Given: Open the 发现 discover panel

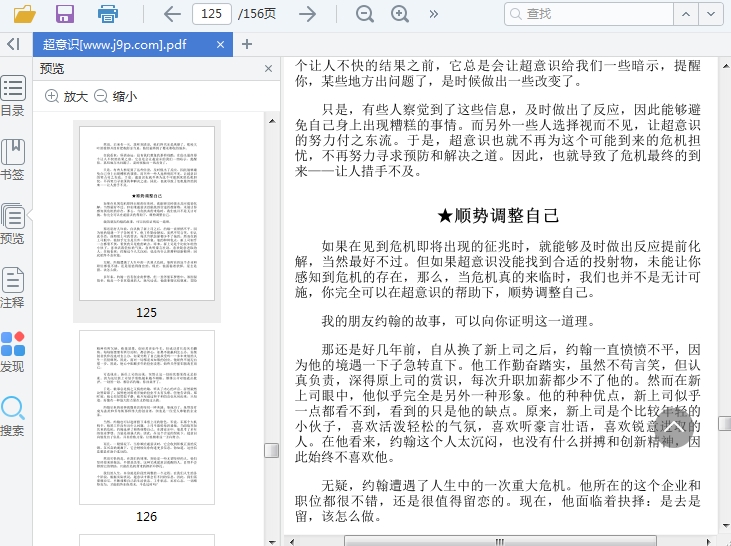Looking at the screenshot, I should [13, 352].
